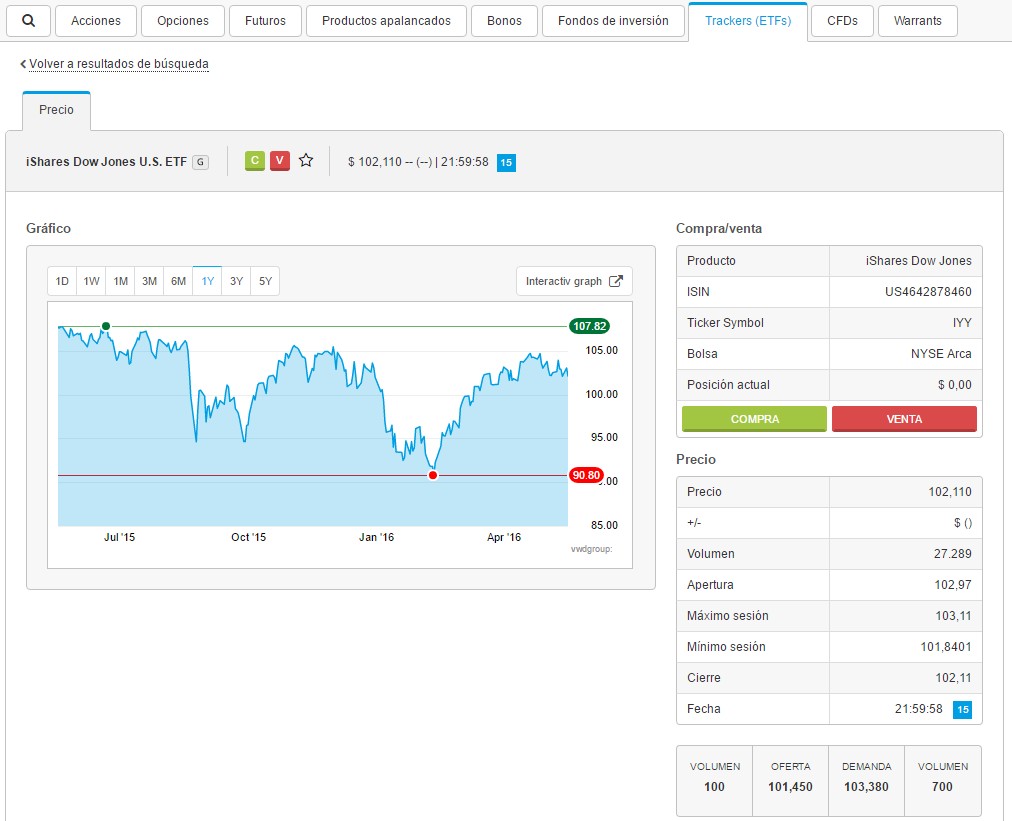Click the iShares Dow Jones U.S. ETF title
The image size is (1012, 821).
coord(106,162)
